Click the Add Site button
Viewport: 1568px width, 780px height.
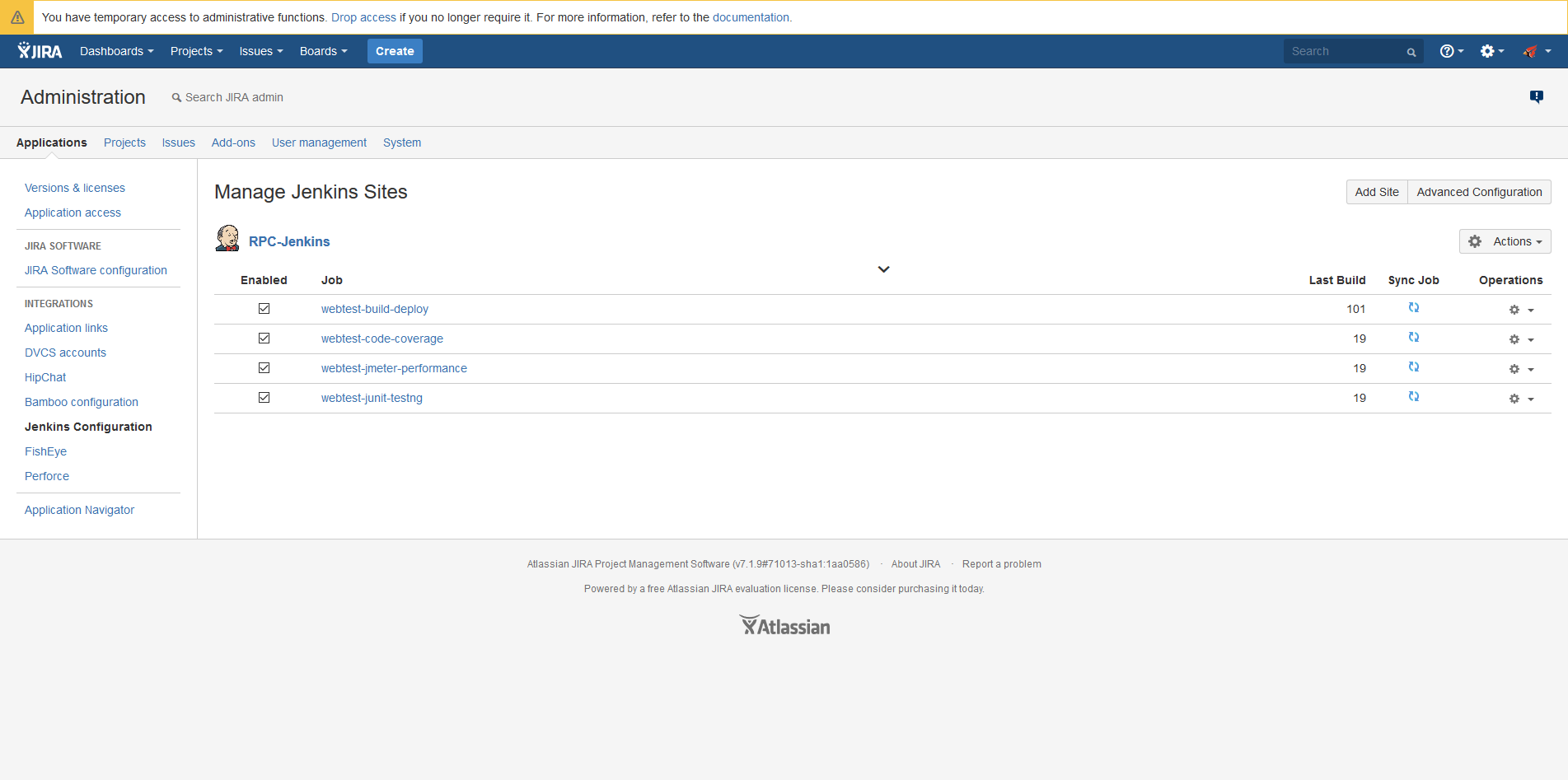click(1376, 191)
